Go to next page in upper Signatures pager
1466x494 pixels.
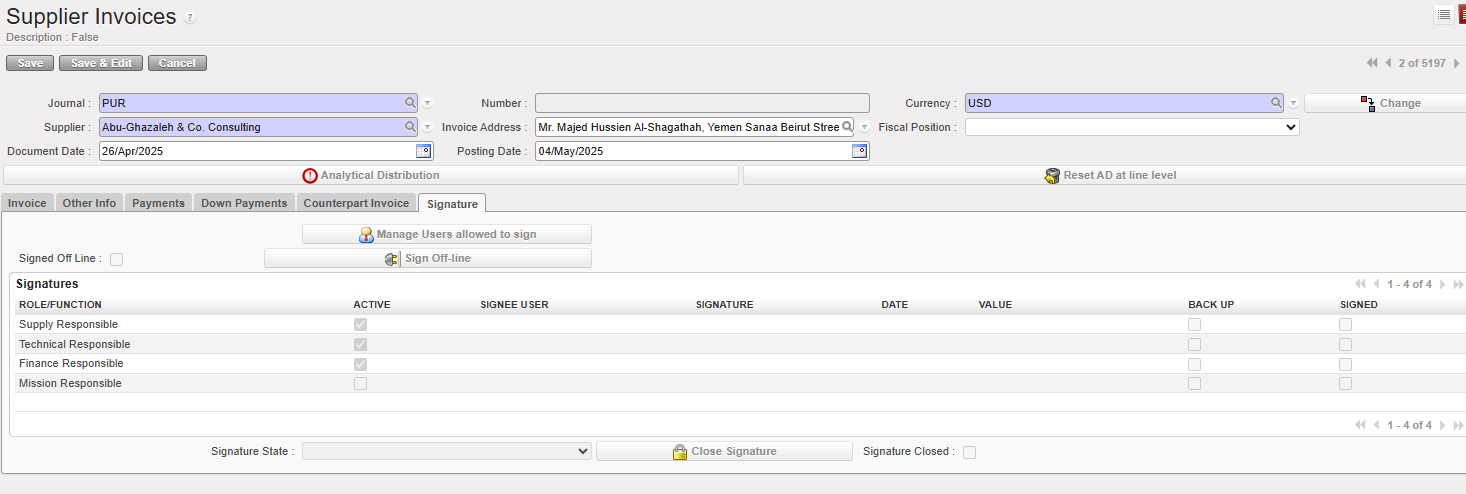pyautogui.click(x=1442, y=284)
